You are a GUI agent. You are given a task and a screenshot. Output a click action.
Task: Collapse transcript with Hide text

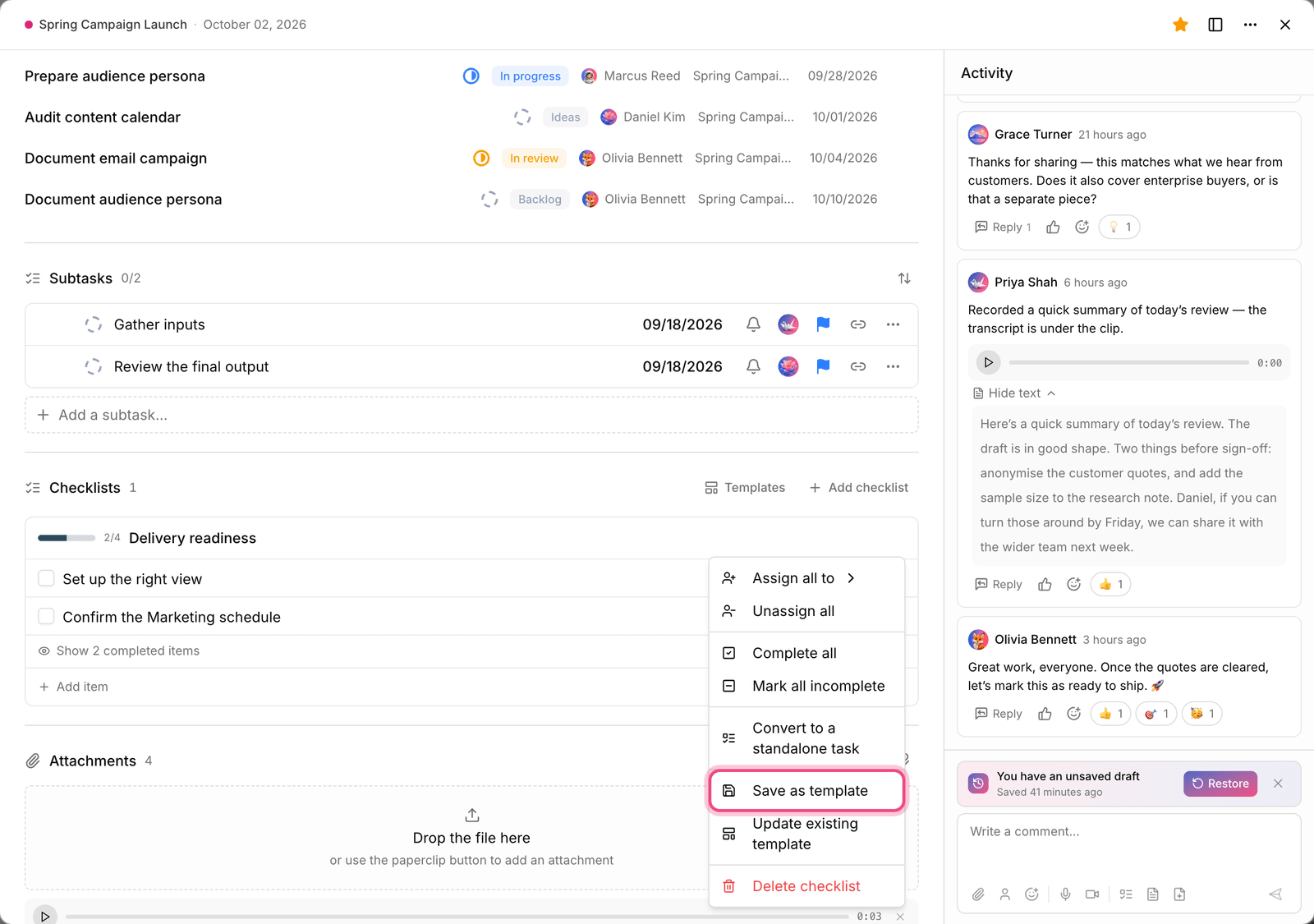point(1014,393)
